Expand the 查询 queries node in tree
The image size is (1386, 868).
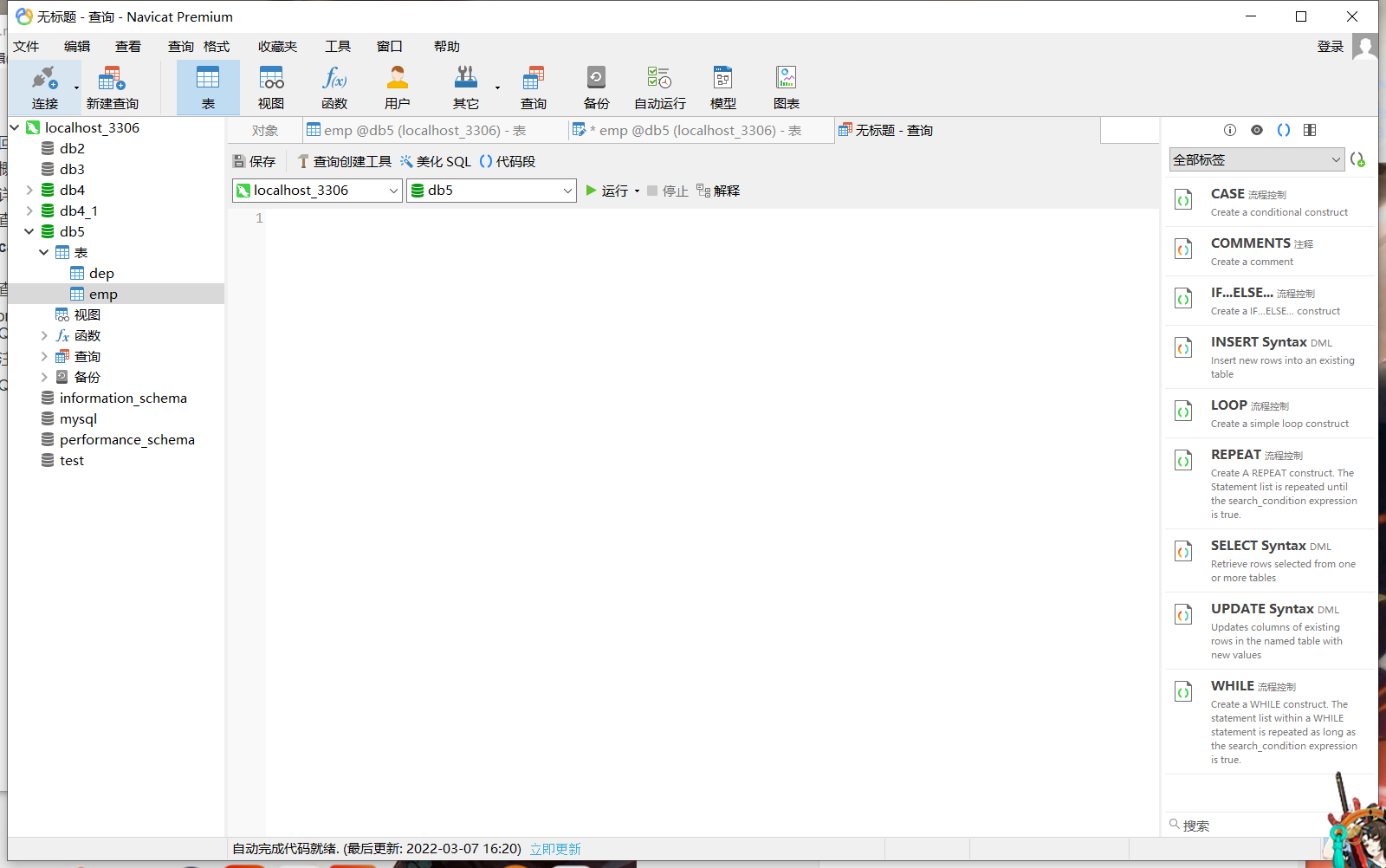click(44, 356)
